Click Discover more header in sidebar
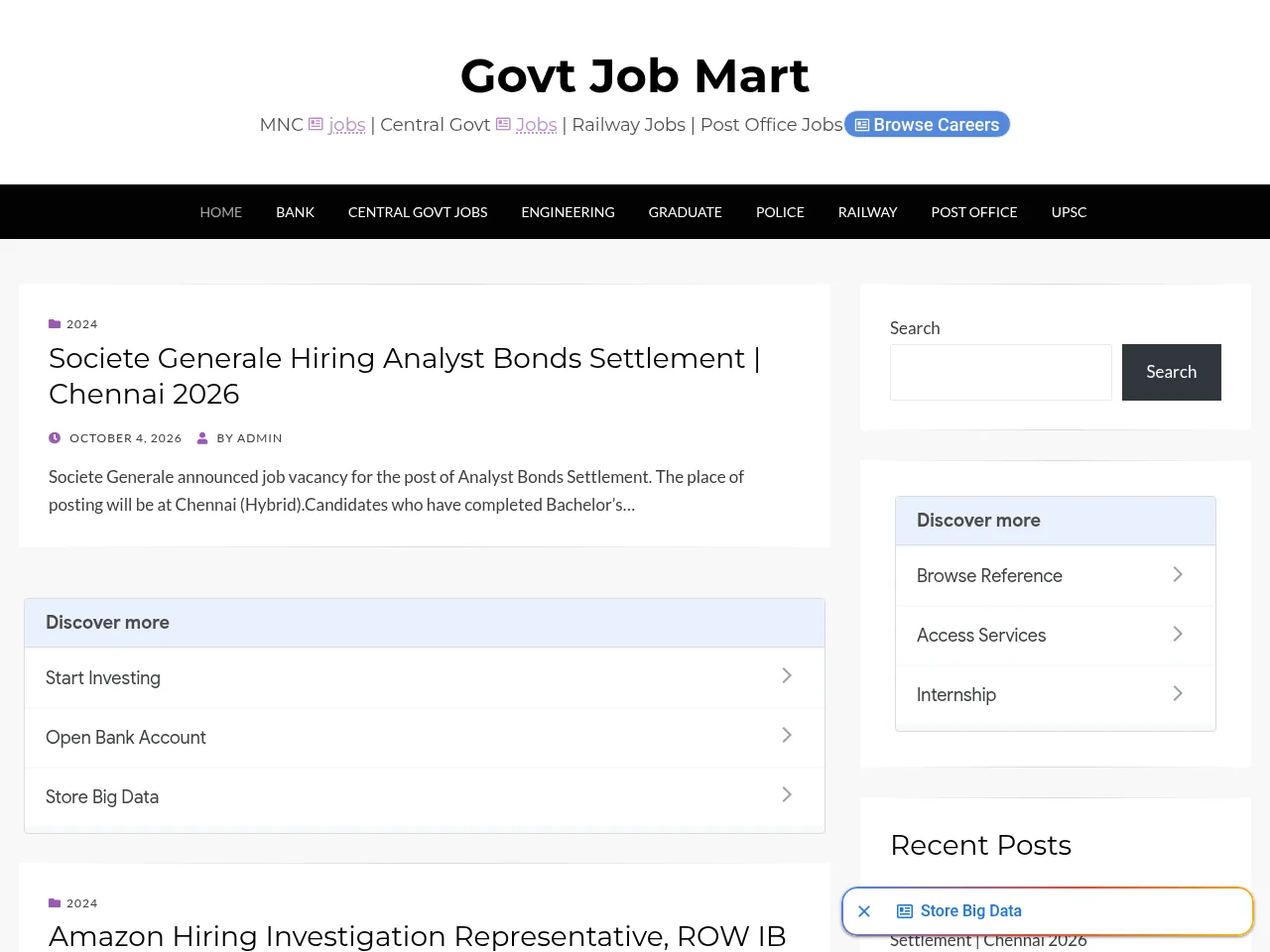 coord(978,521)
